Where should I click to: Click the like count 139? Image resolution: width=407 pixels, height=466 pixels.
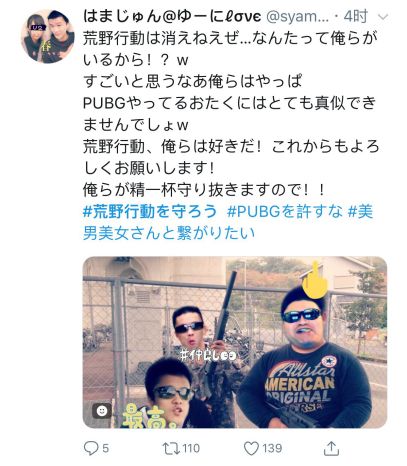pyautogui.click(x=272, y=448)
